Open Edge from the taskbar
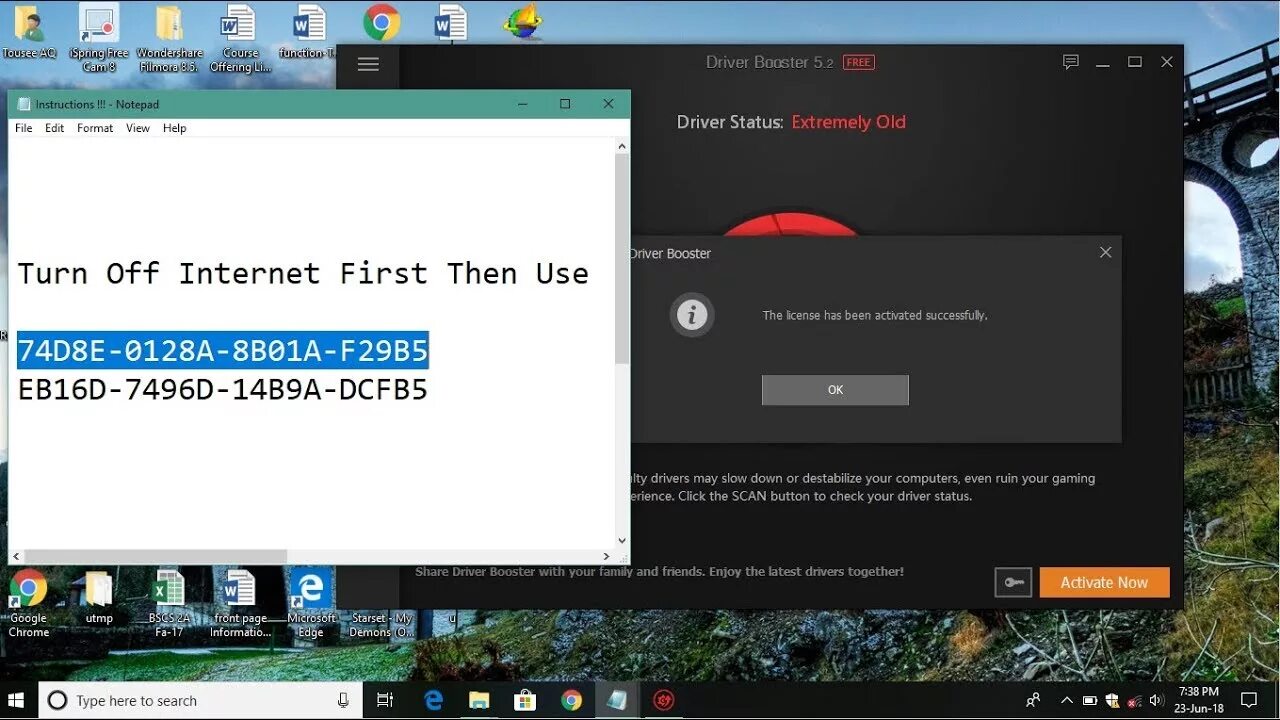The height and width of the screenshot is (720, 1280). pos(433,700)
